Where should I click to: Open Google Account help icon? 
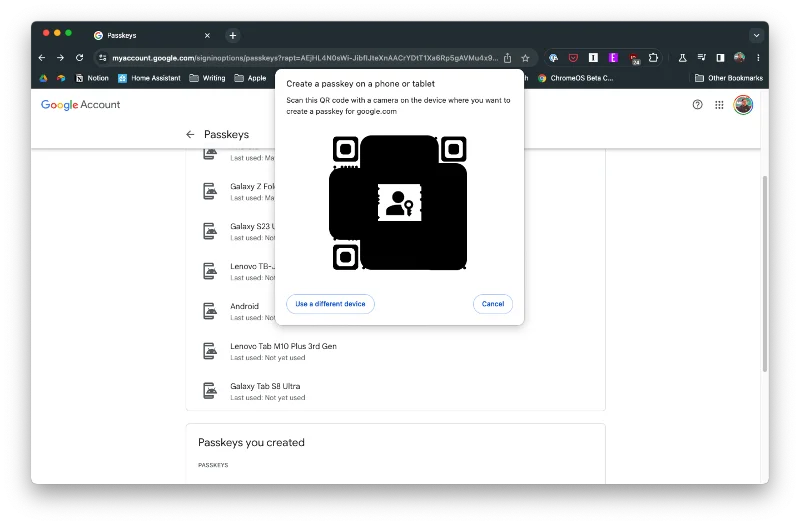(697, 105)
